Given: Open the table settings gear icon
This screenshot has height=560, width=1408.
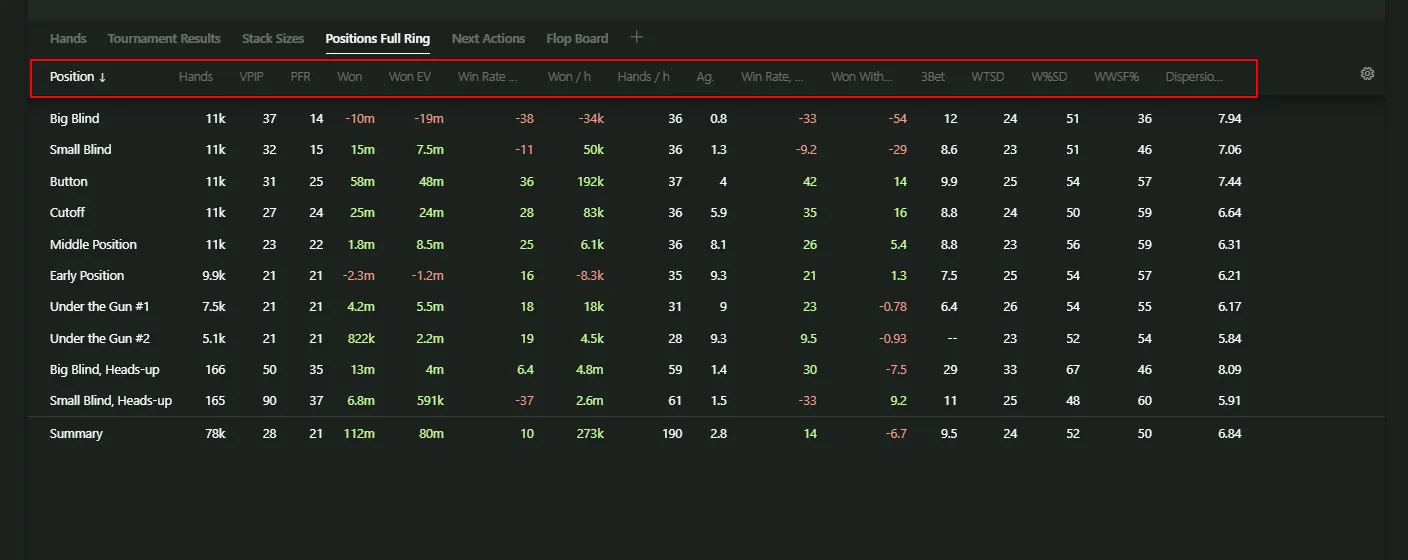Looking at the screenshot, I should click(x=1367, y=74).
